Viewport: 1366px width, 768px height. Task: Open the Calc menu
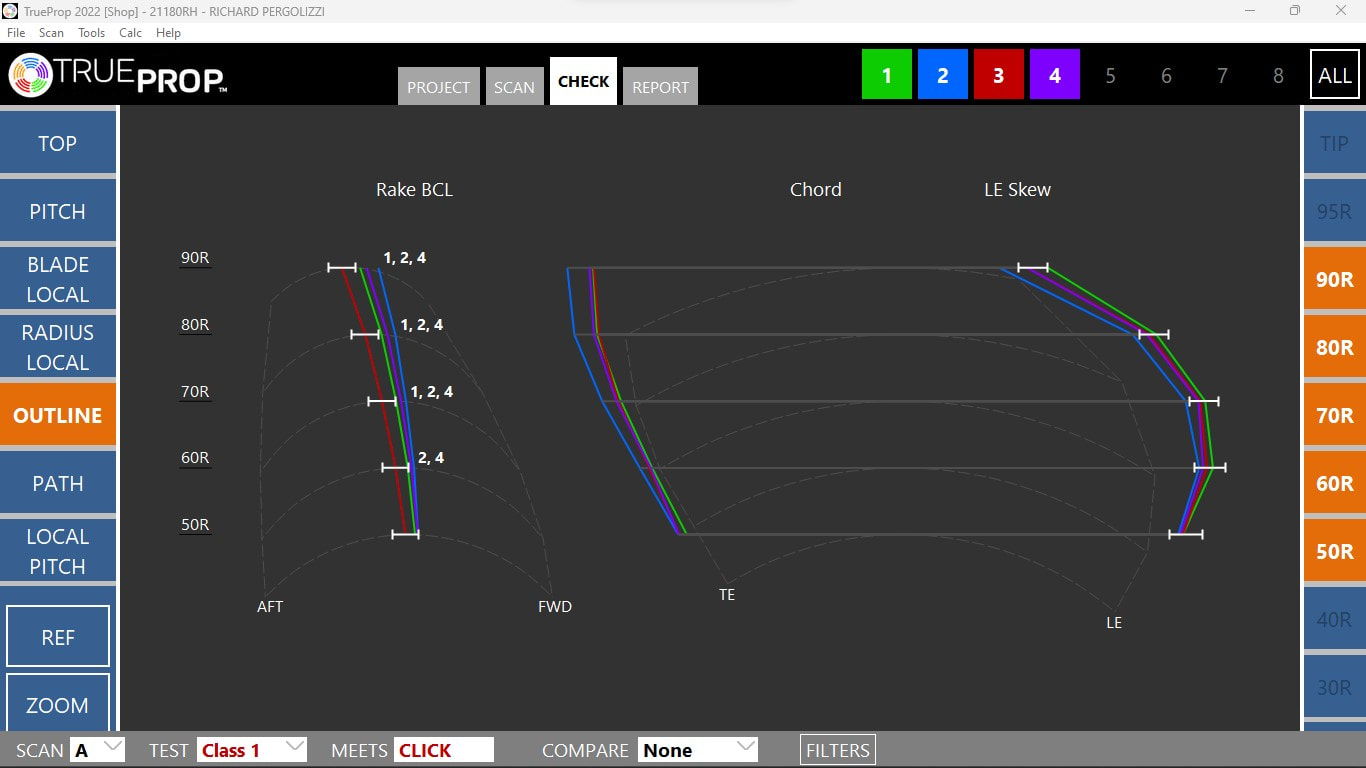tap(130, 33)
